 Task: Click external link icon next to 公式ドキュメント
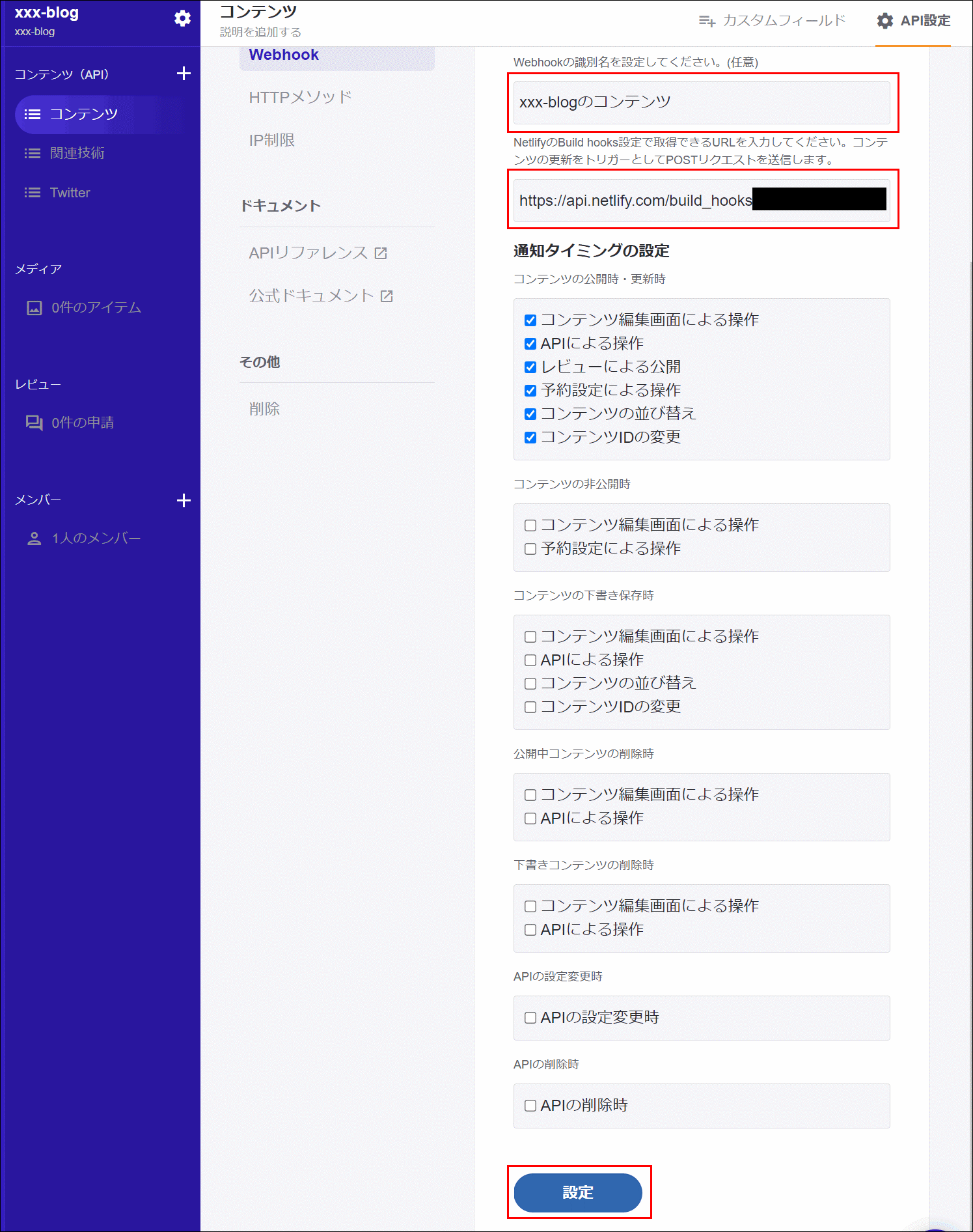(387, 296)
